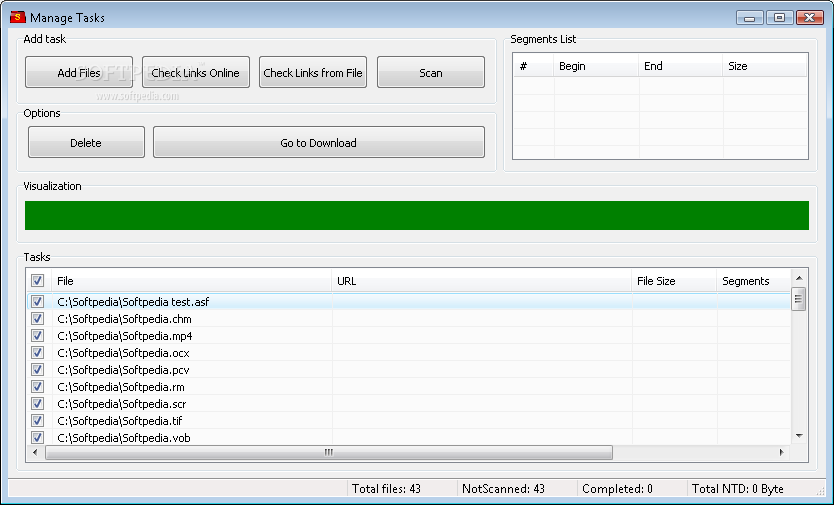Viewport: 834px width, 505px height.
Task: Click the green visualization bar
Action: coord(417,216)
